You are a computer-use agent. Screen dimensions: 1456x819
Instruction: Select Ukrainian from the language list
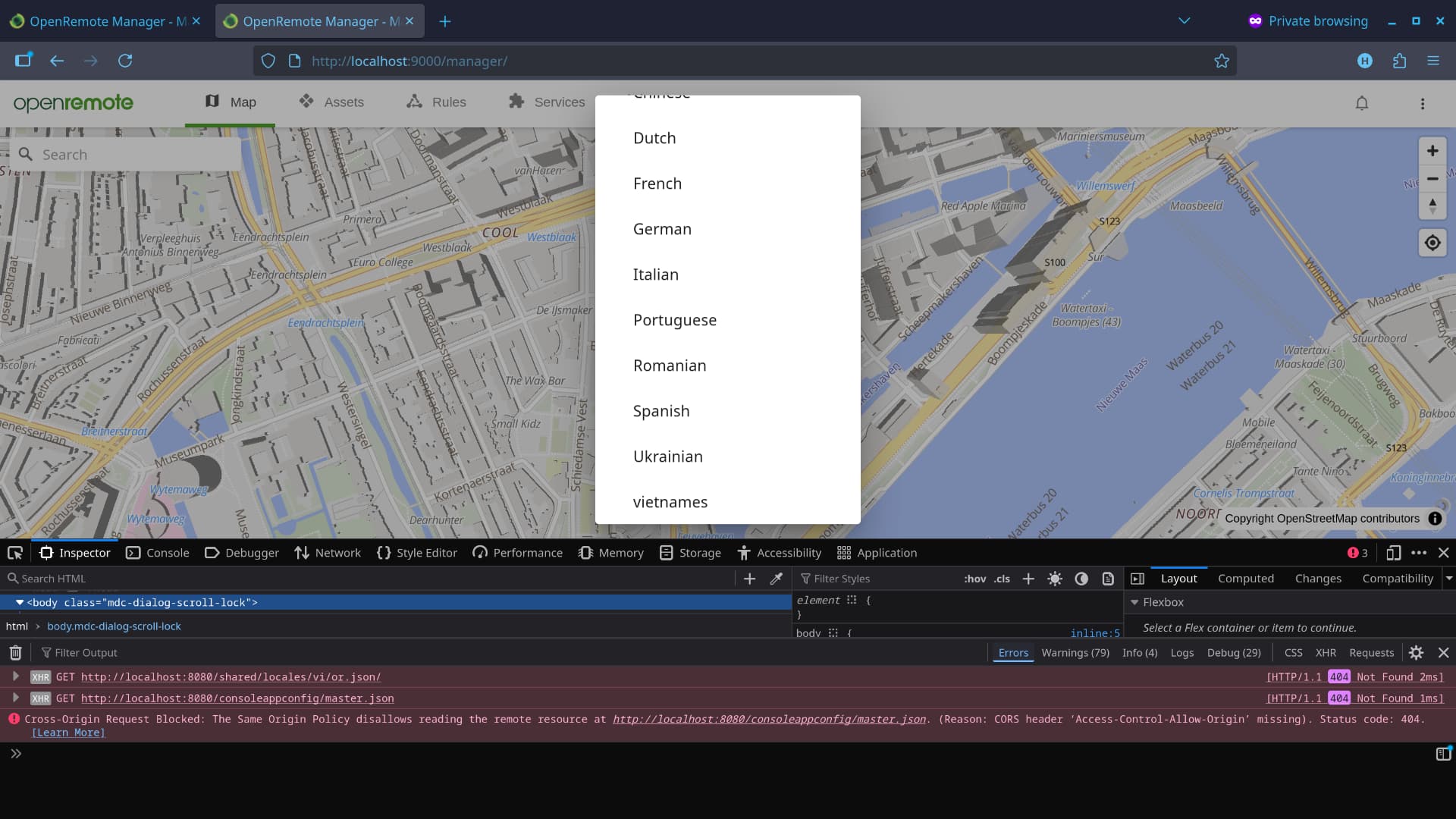[x=668, y=457]
